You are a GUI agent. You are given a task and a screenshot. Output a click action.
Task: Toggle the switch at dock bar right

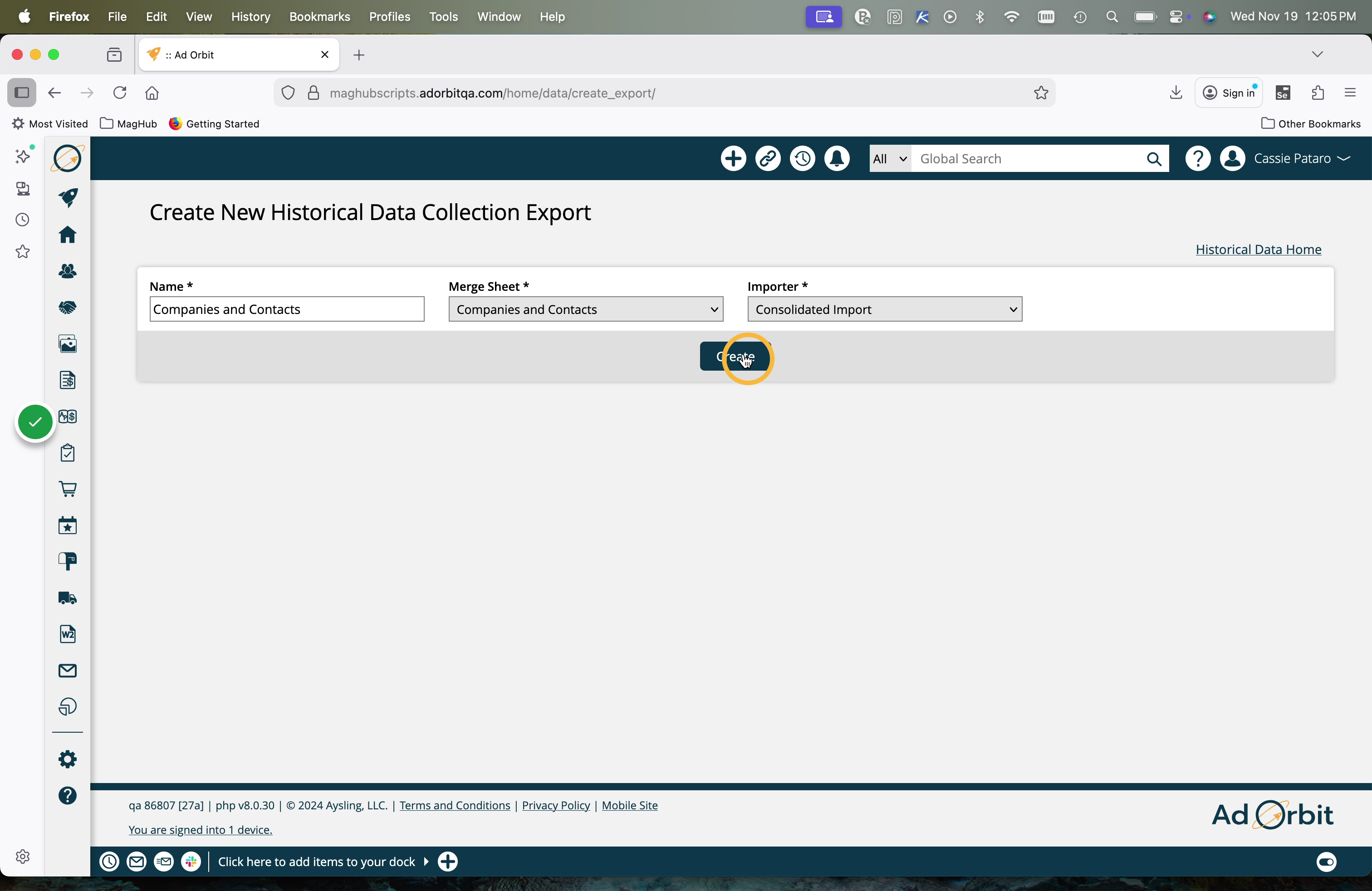point(1326,862)
